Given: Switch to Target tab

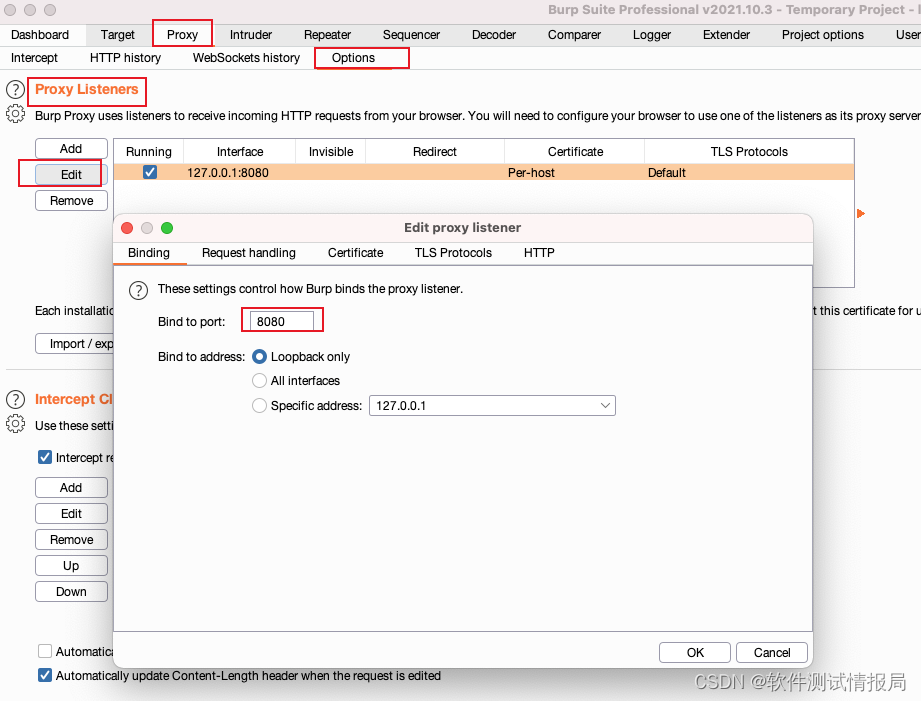Looking at the screenshot, I should point(117,35).
